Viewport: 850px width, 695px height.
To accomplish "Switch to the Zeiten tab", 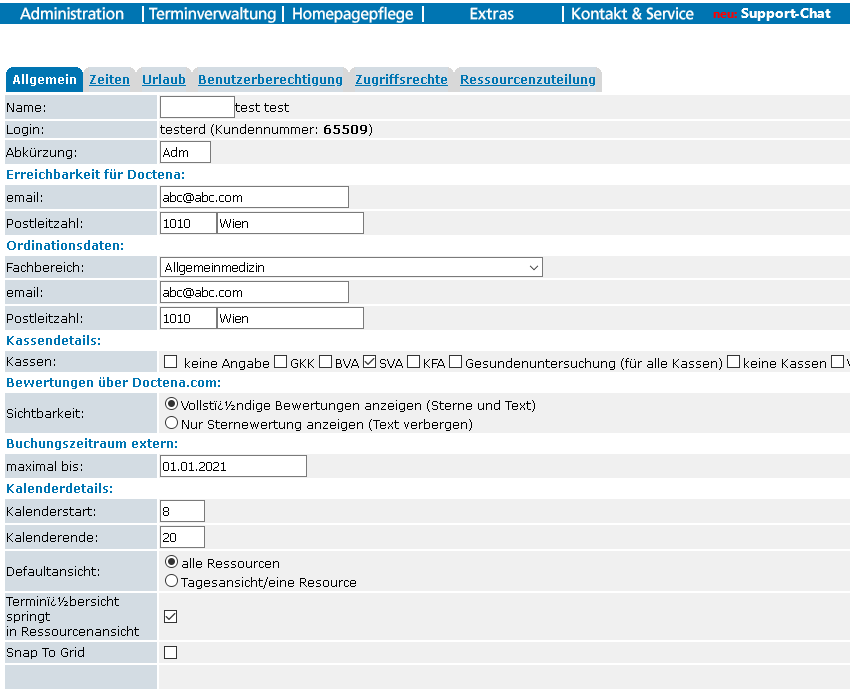I will pos(109,80).
